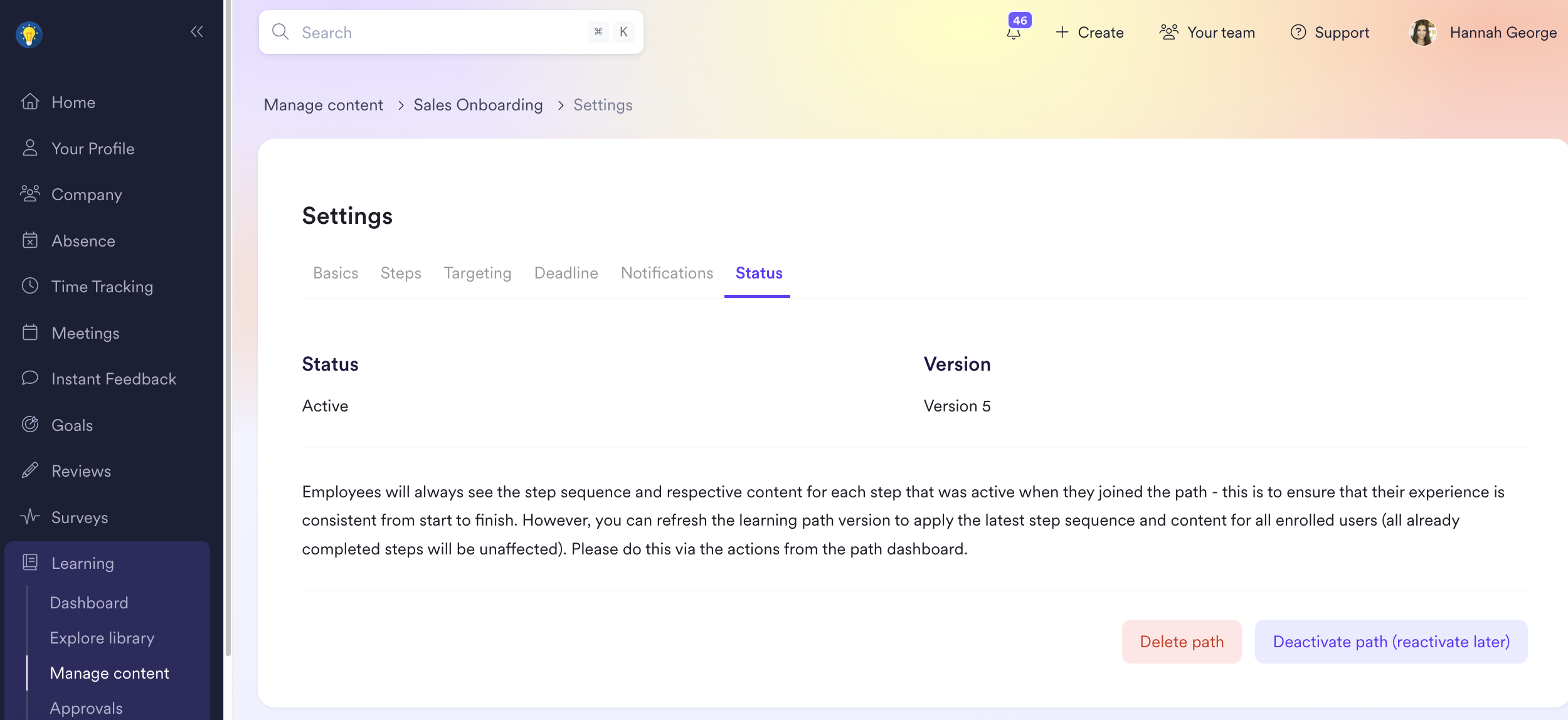The width and height of the screenshot is (1568, 720).
Task: Switch to the Basics tab
Action: tap(336, 273)
